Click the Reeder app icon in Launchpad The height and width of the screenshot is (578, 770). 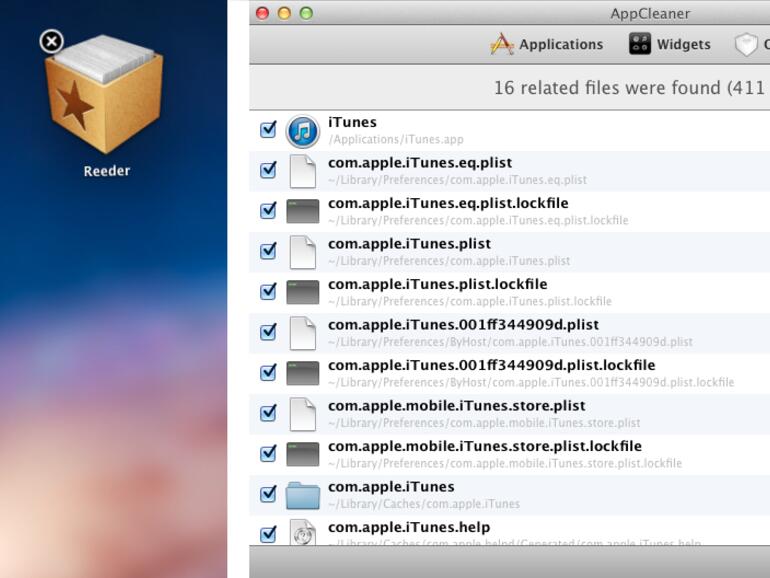tap(104, 93)
